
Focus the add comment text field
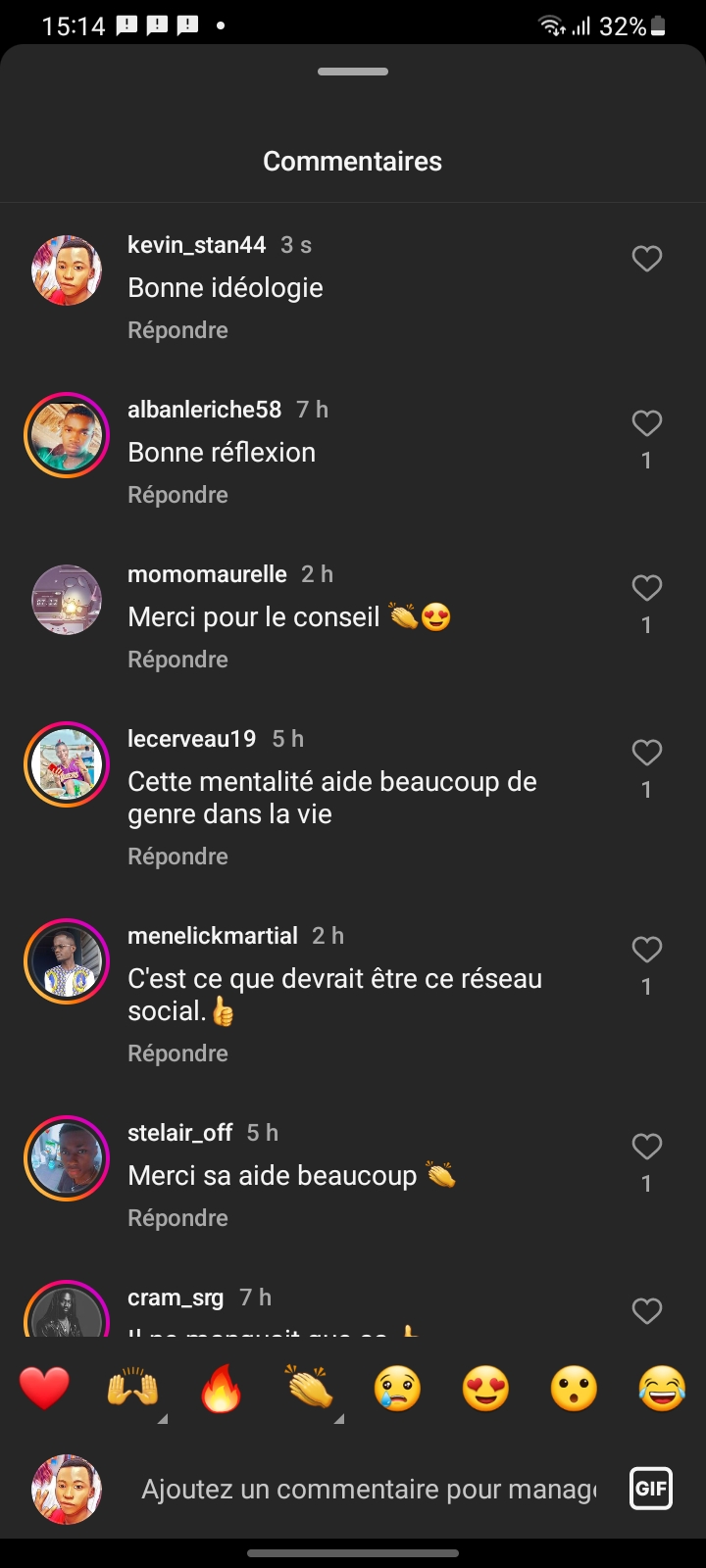pyautogui.click(x=369, y=1490)
